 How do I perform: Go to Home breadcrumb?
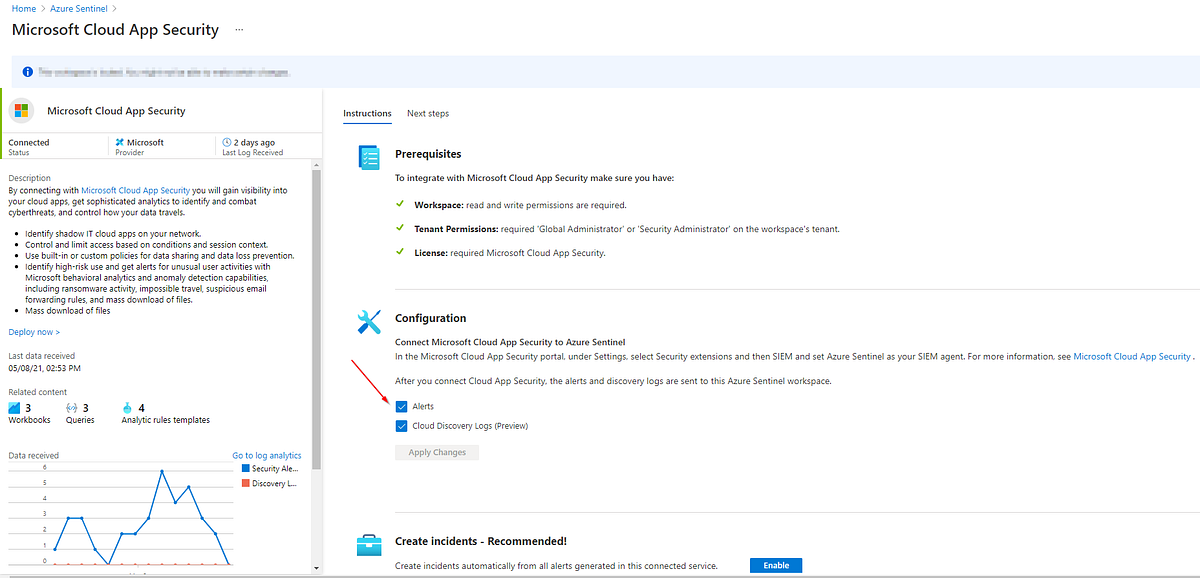point(24,8)
